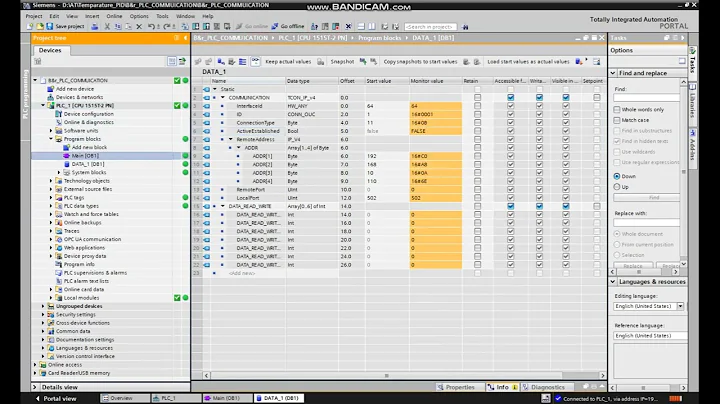Toggle Accessible checkbox for COMMUNICATION row

click(511, 97)
